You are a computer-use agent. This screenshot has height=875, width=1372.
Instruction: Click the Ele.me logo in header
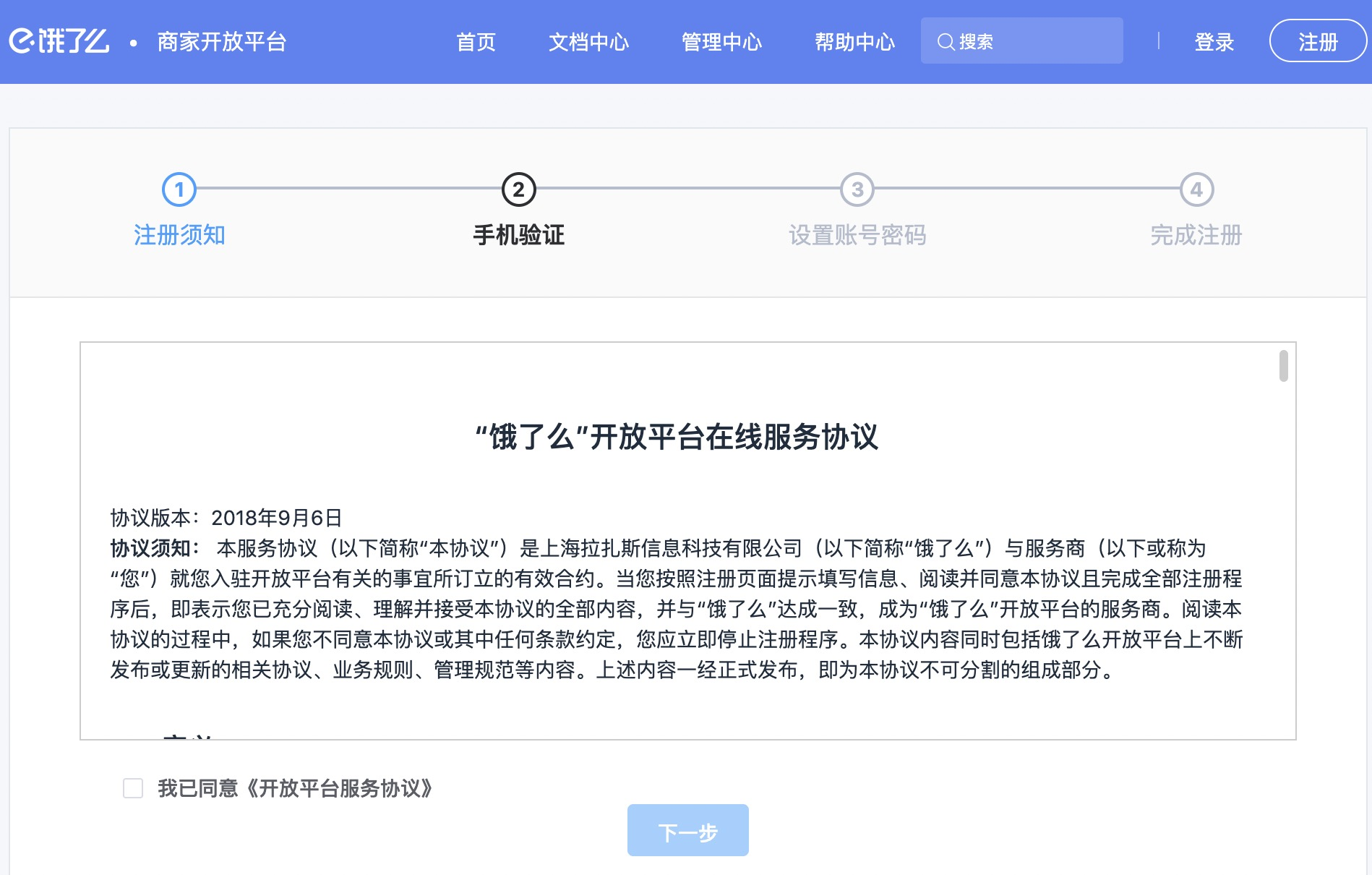click(x=59, y=41)
